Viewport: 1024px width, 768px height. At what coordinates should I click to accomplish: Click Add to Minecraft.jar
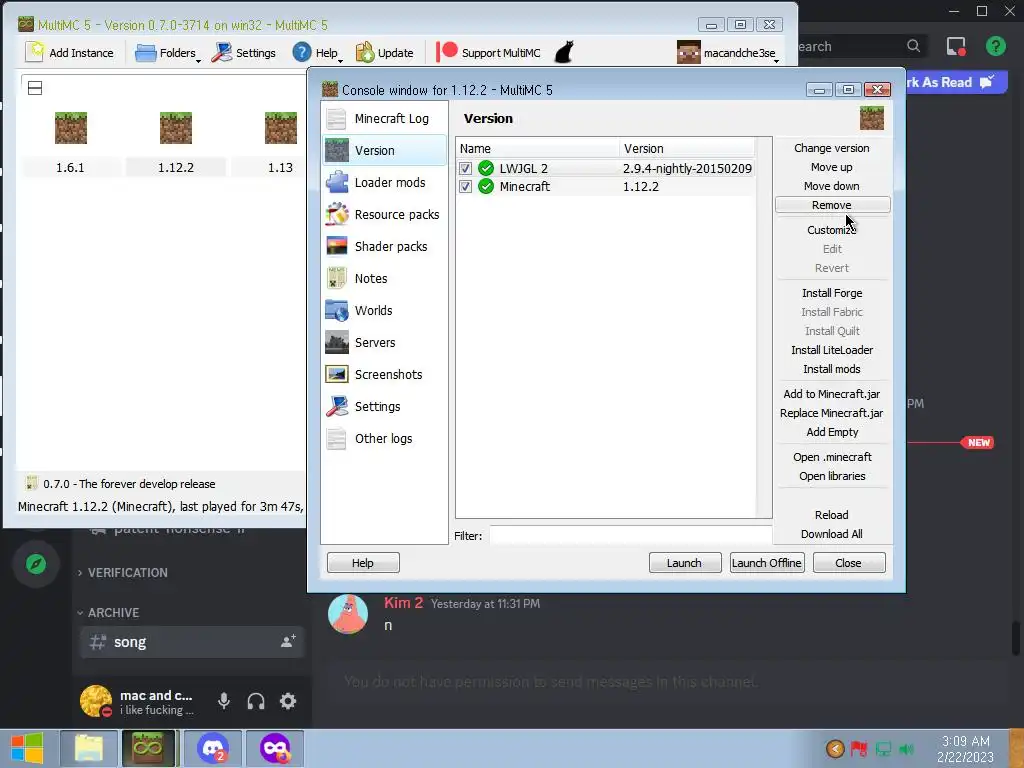pyautogui.click(x=832, y=394)
